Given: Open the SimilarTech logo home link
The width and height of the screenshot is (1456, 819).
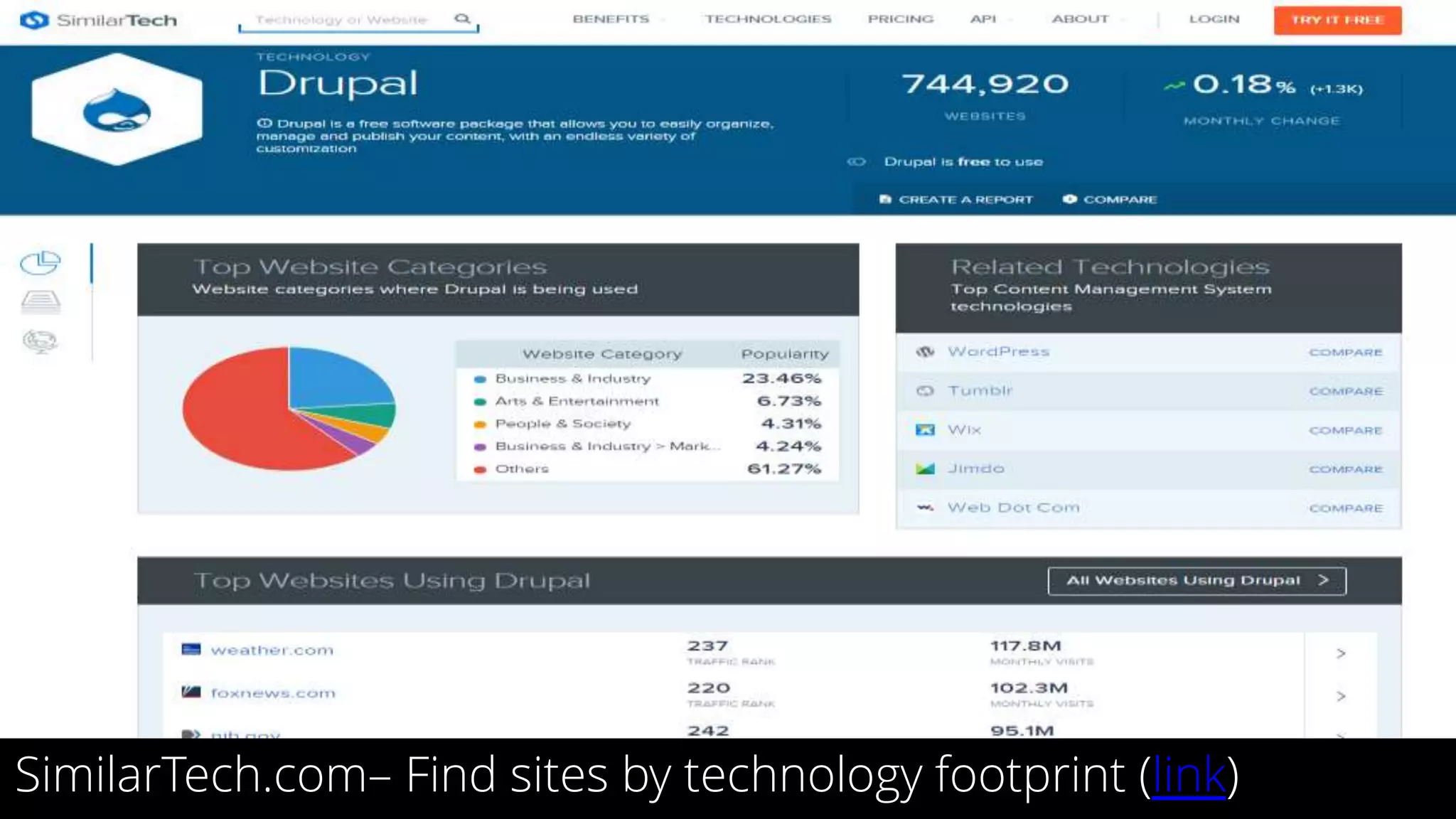Looking at the screenshot, I should [98, 20].
